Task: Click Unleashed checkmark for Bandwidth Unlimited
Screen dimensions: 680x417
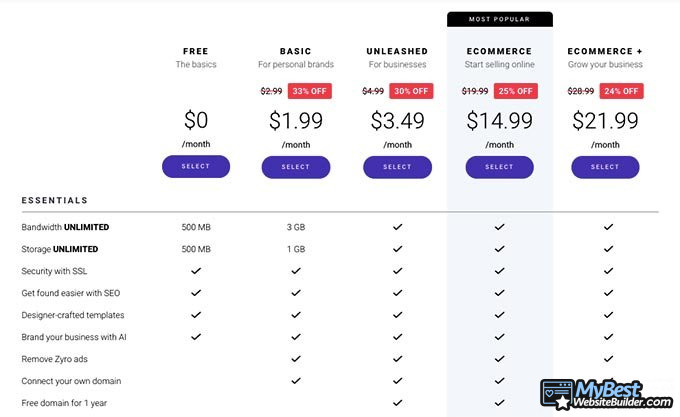Action: coord(398,227)
